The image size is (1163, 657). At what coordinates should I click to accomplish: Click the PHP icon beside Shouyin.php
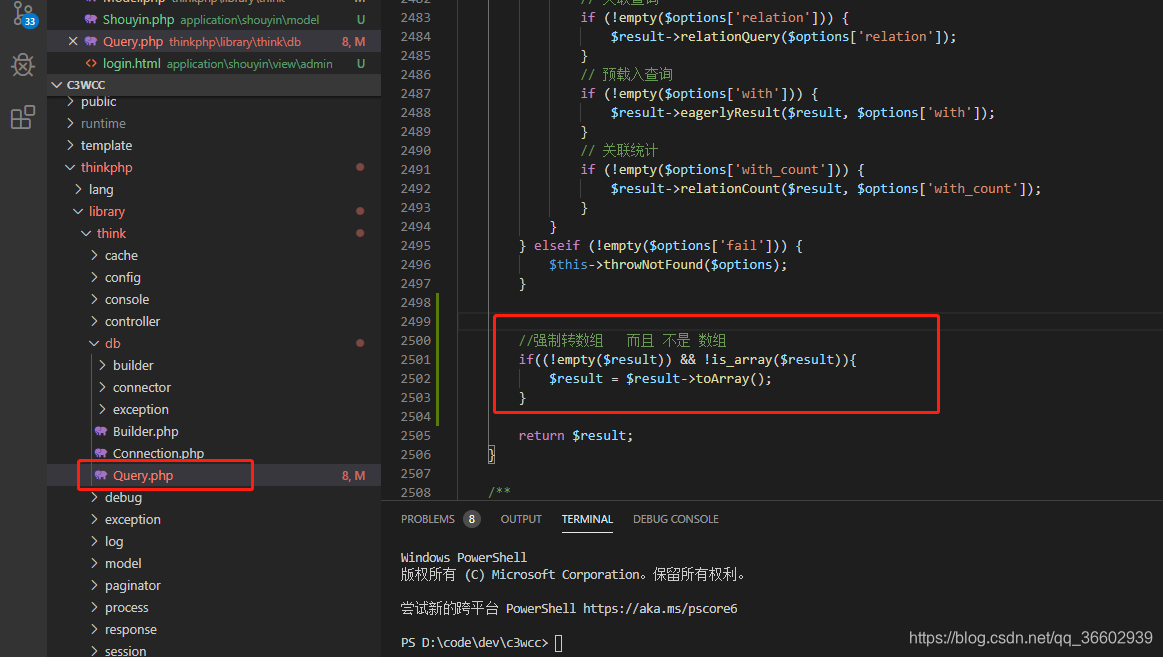89,18
